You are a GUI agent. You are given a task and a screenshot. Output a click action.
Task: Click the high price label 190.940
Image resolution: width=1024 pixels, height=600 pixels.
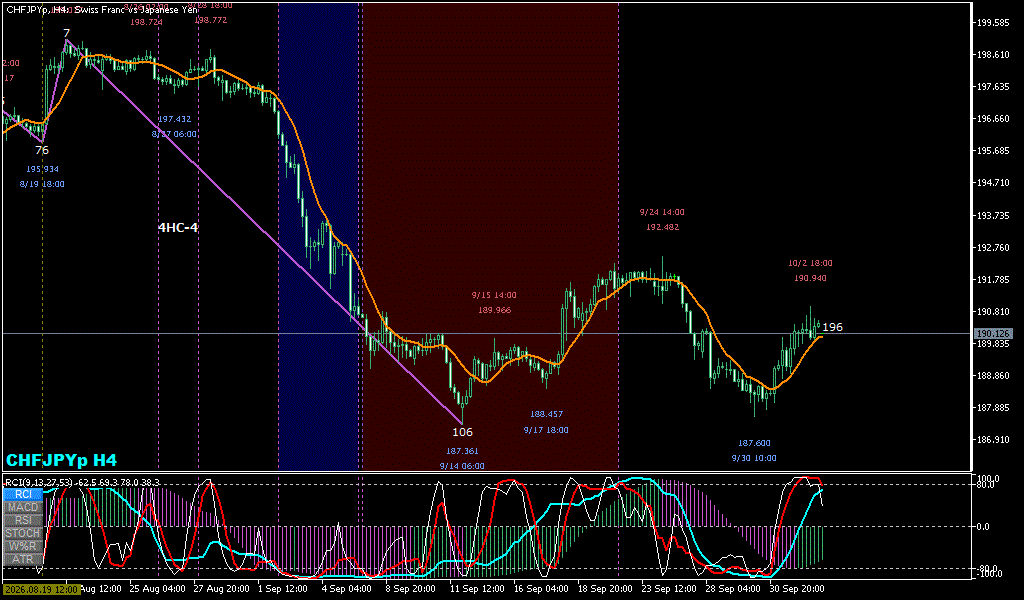[x=810, y=278]
